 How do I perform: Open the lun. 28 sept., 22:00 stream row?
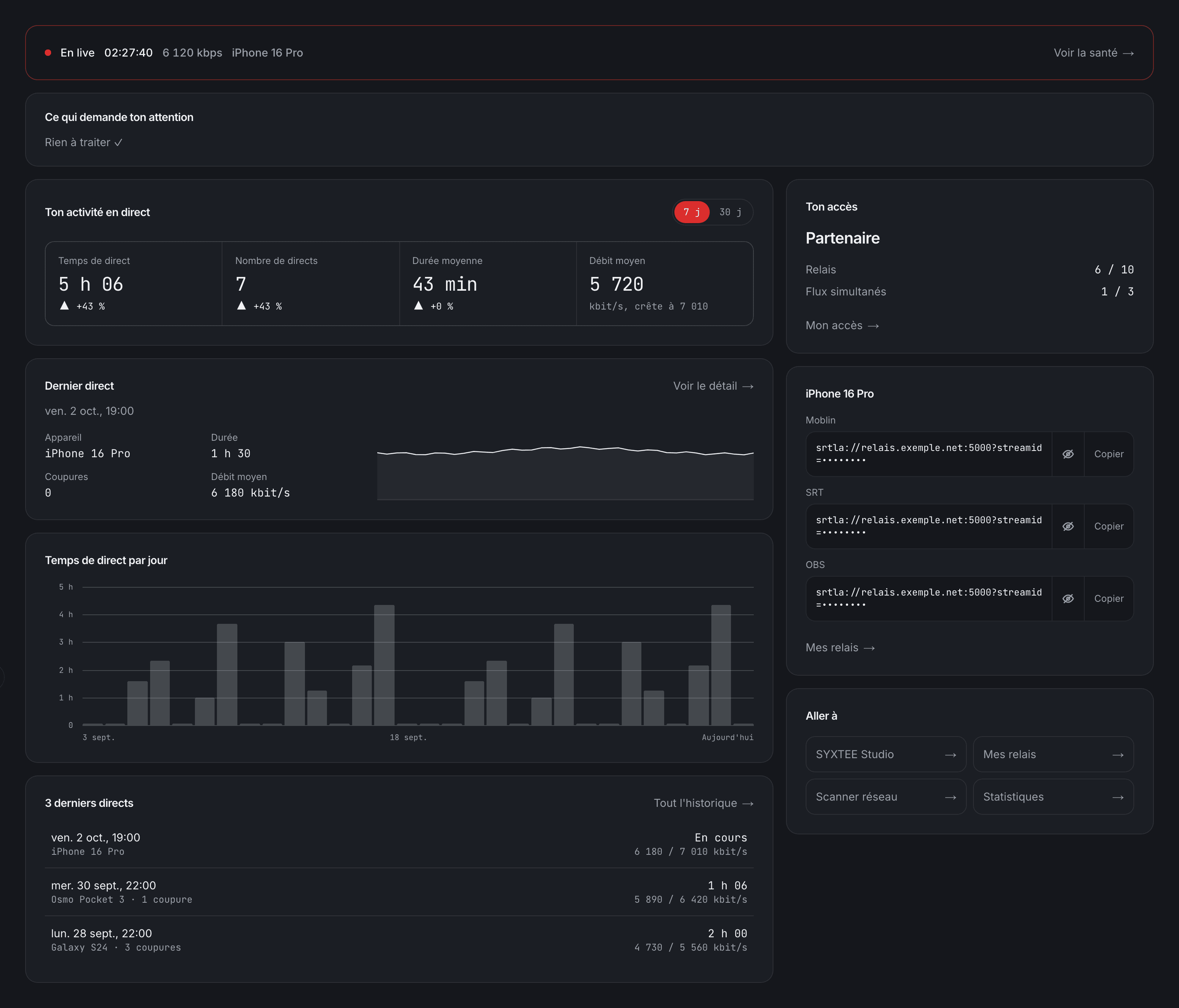tap(399, 940)
